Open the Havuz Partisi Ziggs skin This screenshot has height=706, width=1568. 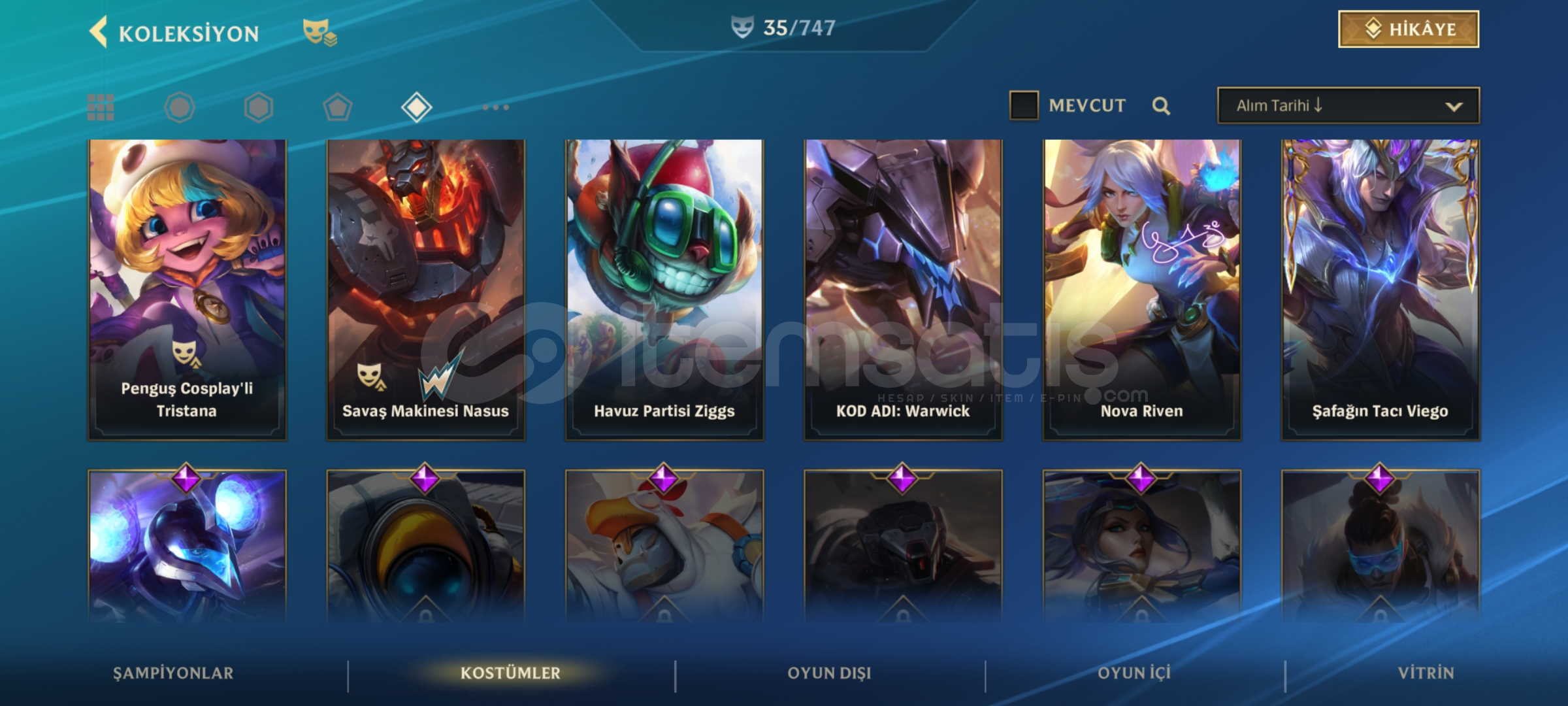click(x=664, y=290)
